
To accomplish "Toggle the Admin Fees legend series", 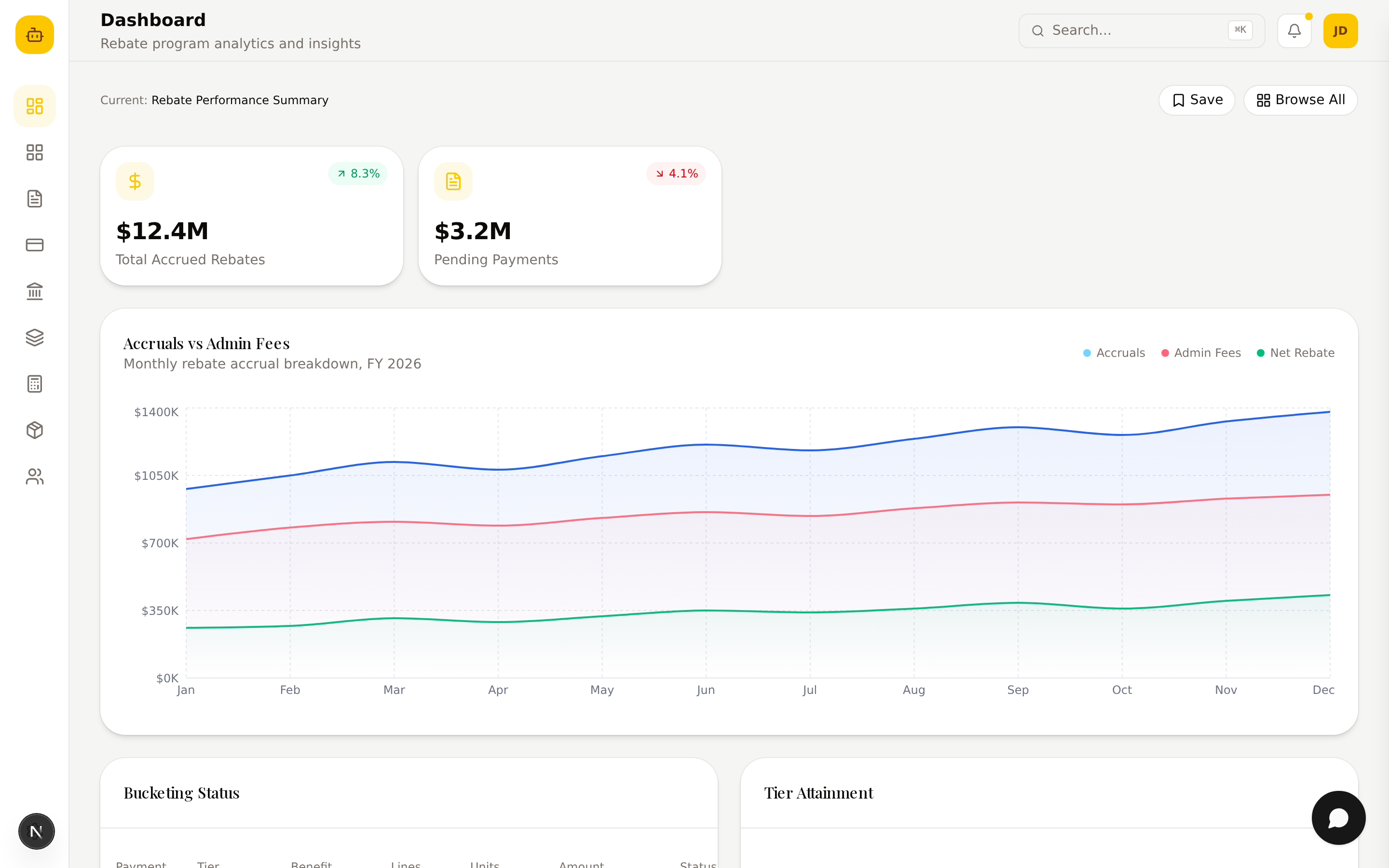I will (1201, 353).
